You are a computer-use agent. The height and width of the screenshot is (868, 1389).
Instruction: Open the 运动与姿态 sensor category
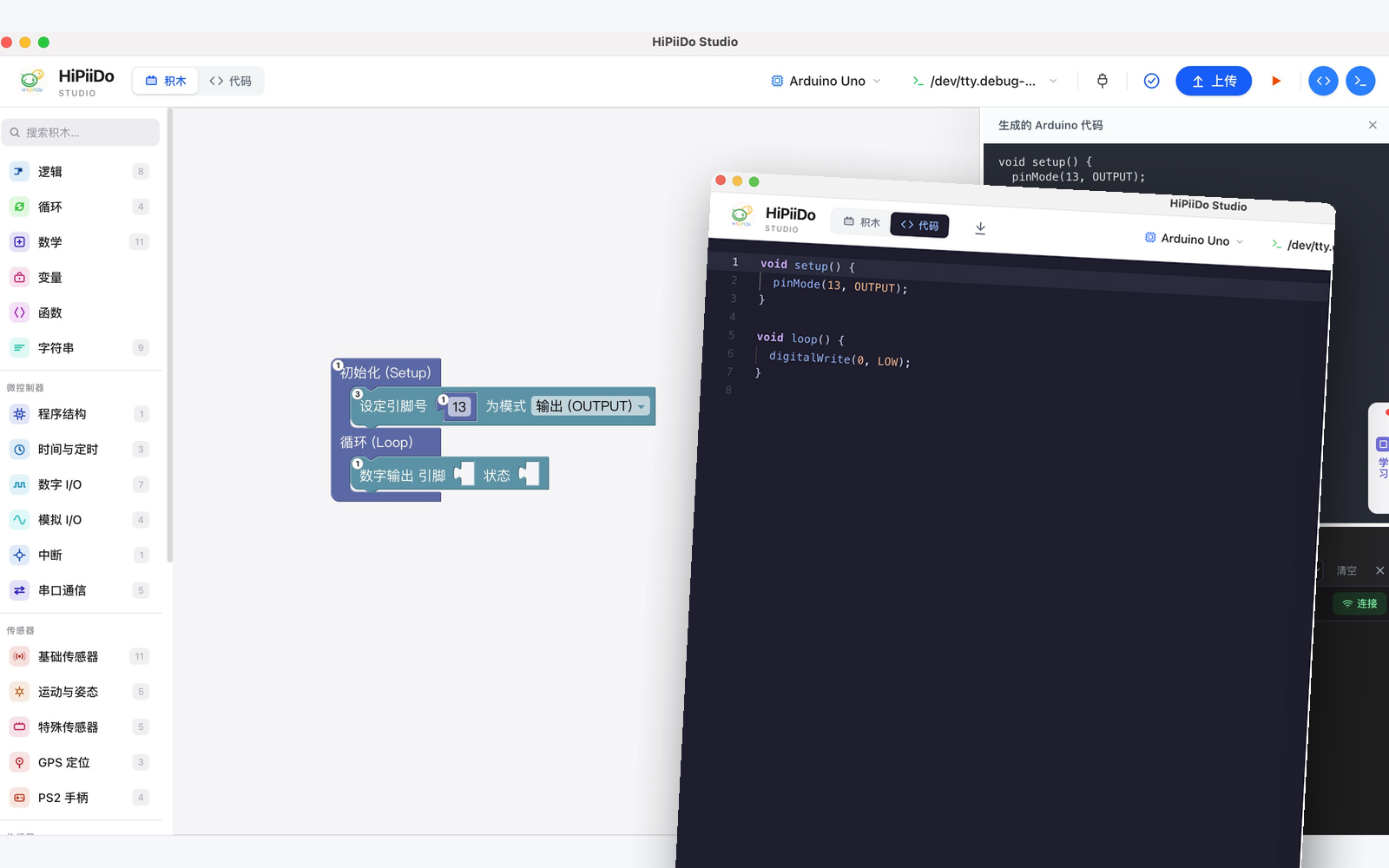tap(80, 692)
